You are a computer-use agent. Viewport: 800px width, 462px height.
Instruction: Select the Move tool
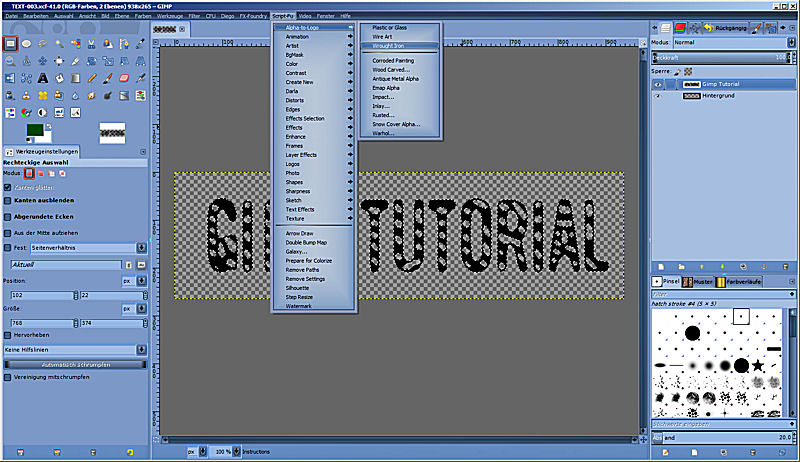43,61
